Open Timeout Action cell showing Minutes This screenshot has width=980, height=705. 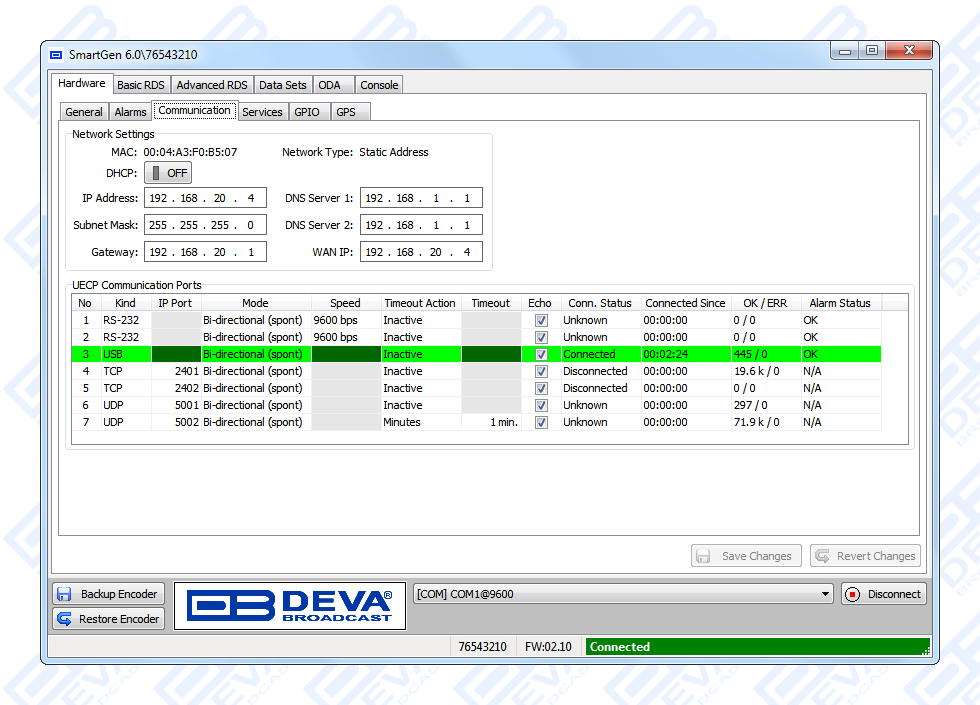point(419,423)
